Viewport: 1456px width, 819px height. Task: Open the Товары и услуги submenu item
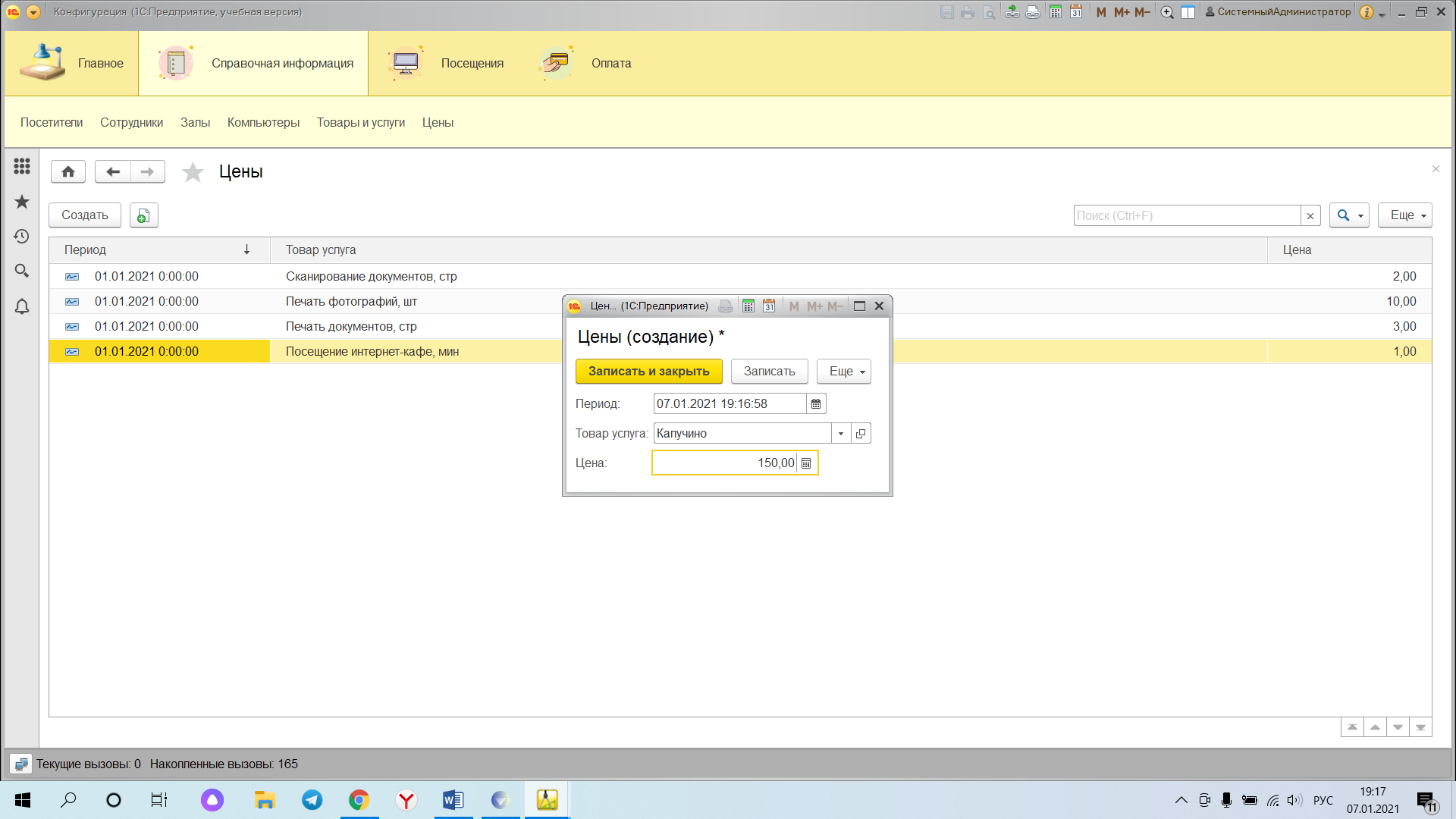361,123
